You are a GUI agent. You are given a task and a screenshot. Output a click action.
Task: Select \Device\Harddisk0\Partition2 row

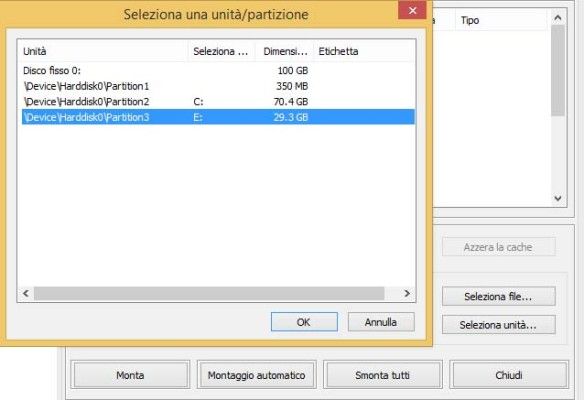218,101
